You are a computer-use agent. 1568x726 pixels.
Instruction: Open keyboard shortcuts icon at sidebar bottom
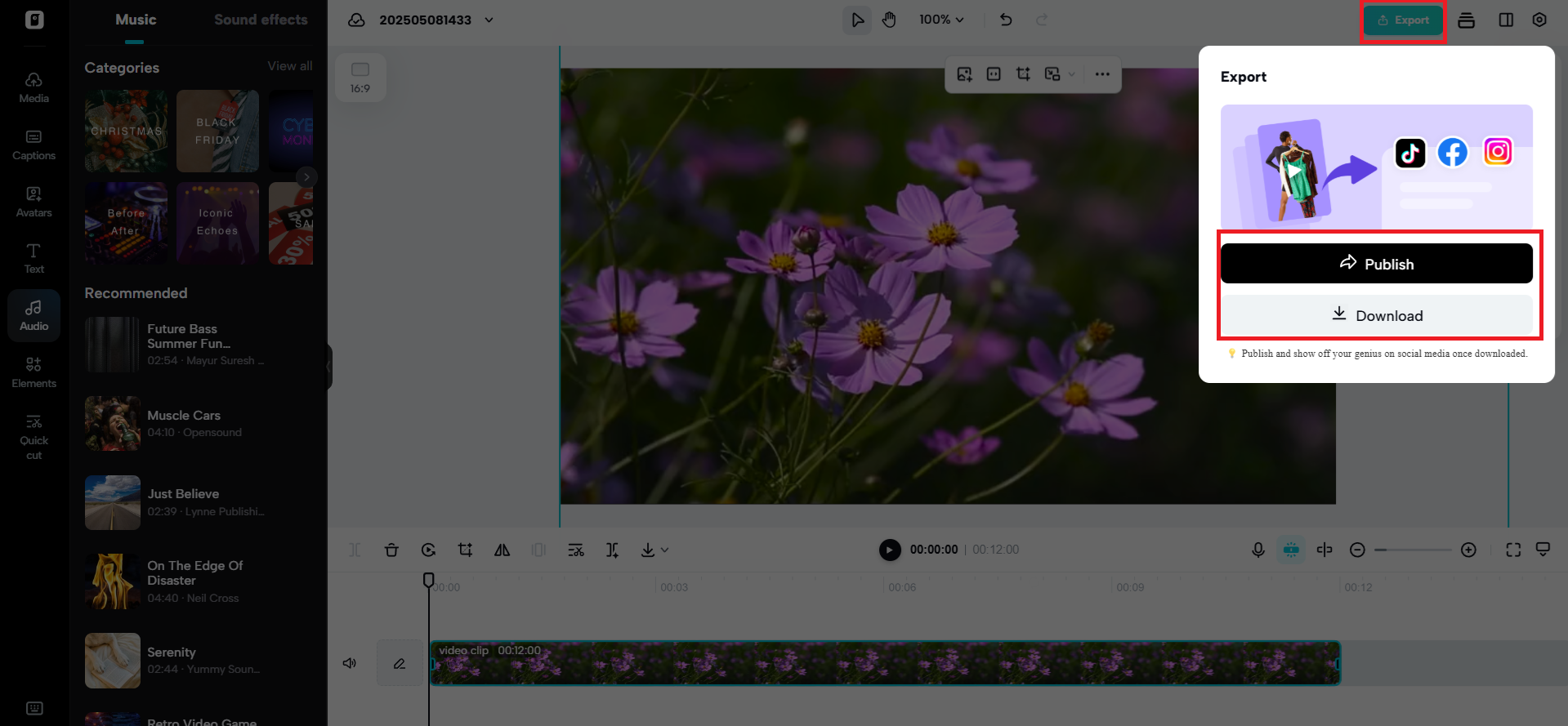point(34,708)
